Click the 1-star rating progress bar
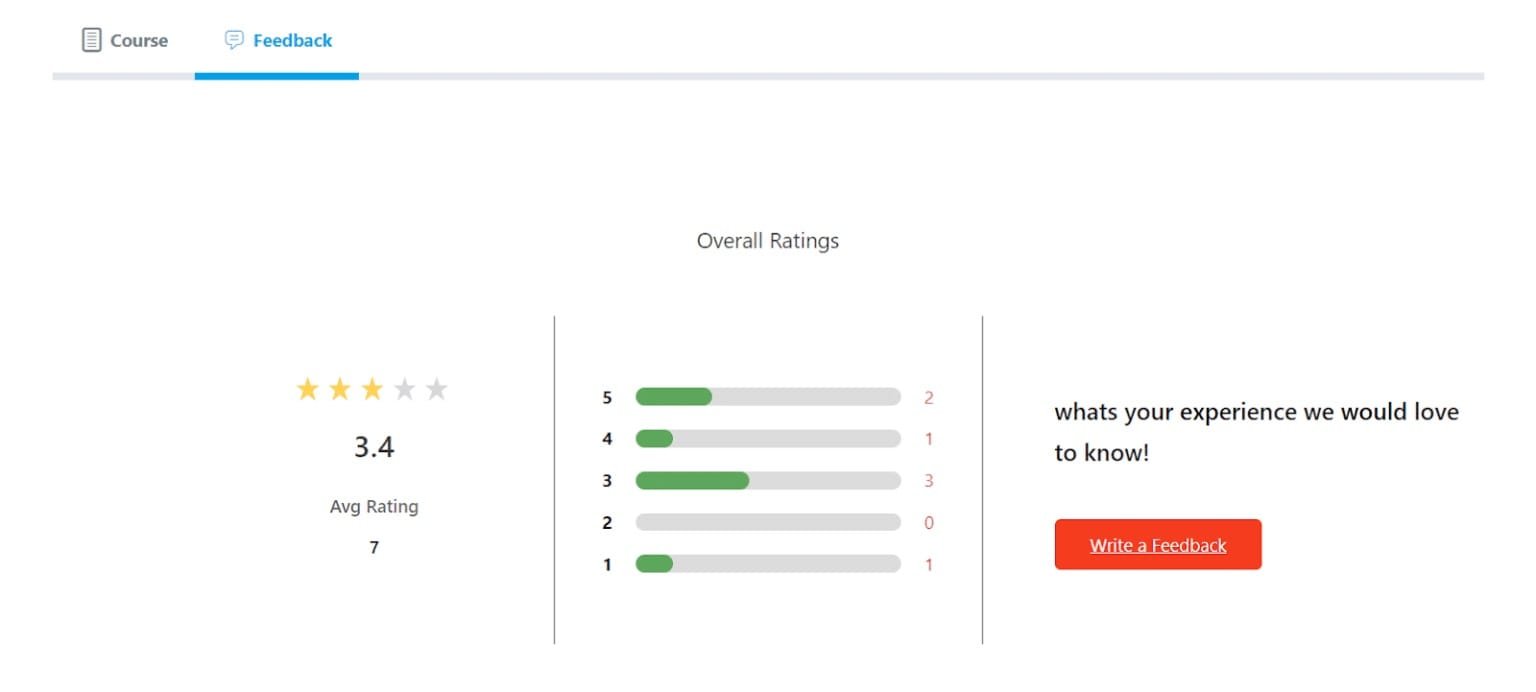This screenshot has height=692, width=1536. pyautogui.click(x=768, y=565)
